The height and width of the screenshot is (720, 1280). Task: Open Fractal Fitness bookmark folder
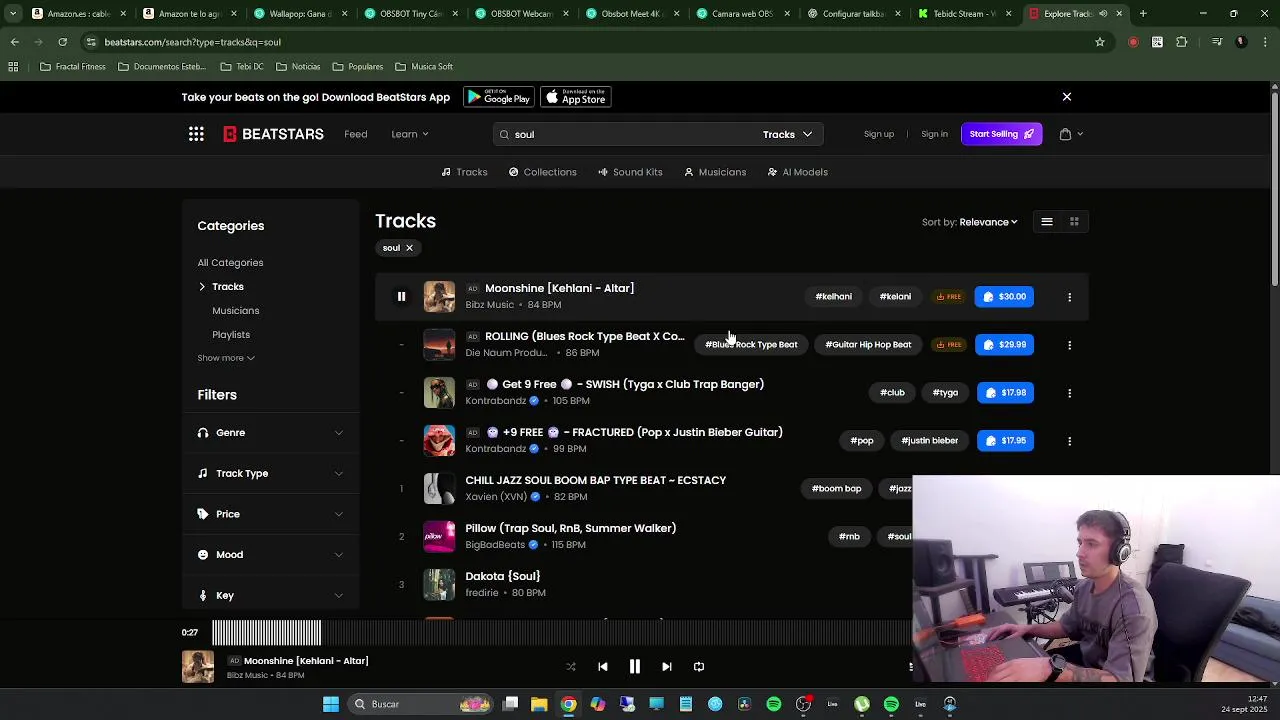point(72,67)
